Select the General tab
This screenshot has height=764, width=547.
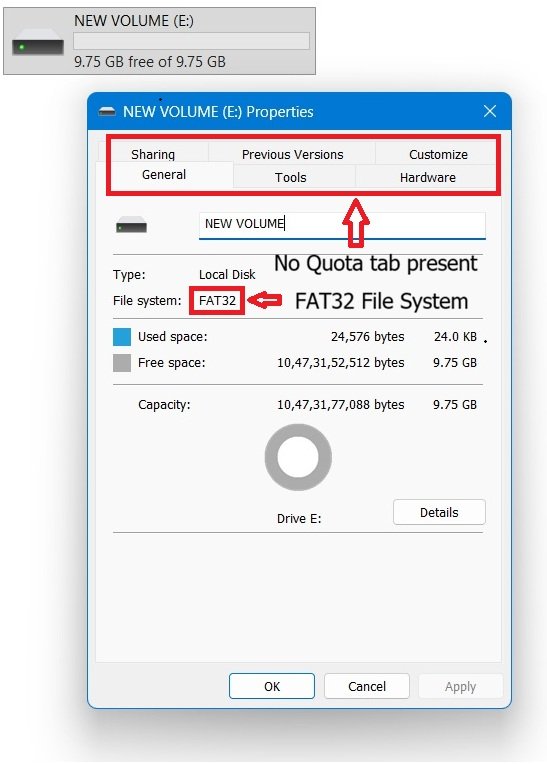pos(164,174)
